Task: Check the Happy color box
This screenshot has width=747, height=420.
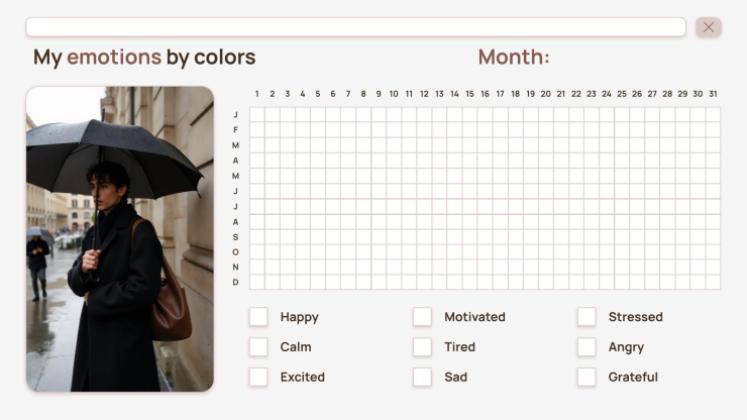Action: tap(259, 317)
